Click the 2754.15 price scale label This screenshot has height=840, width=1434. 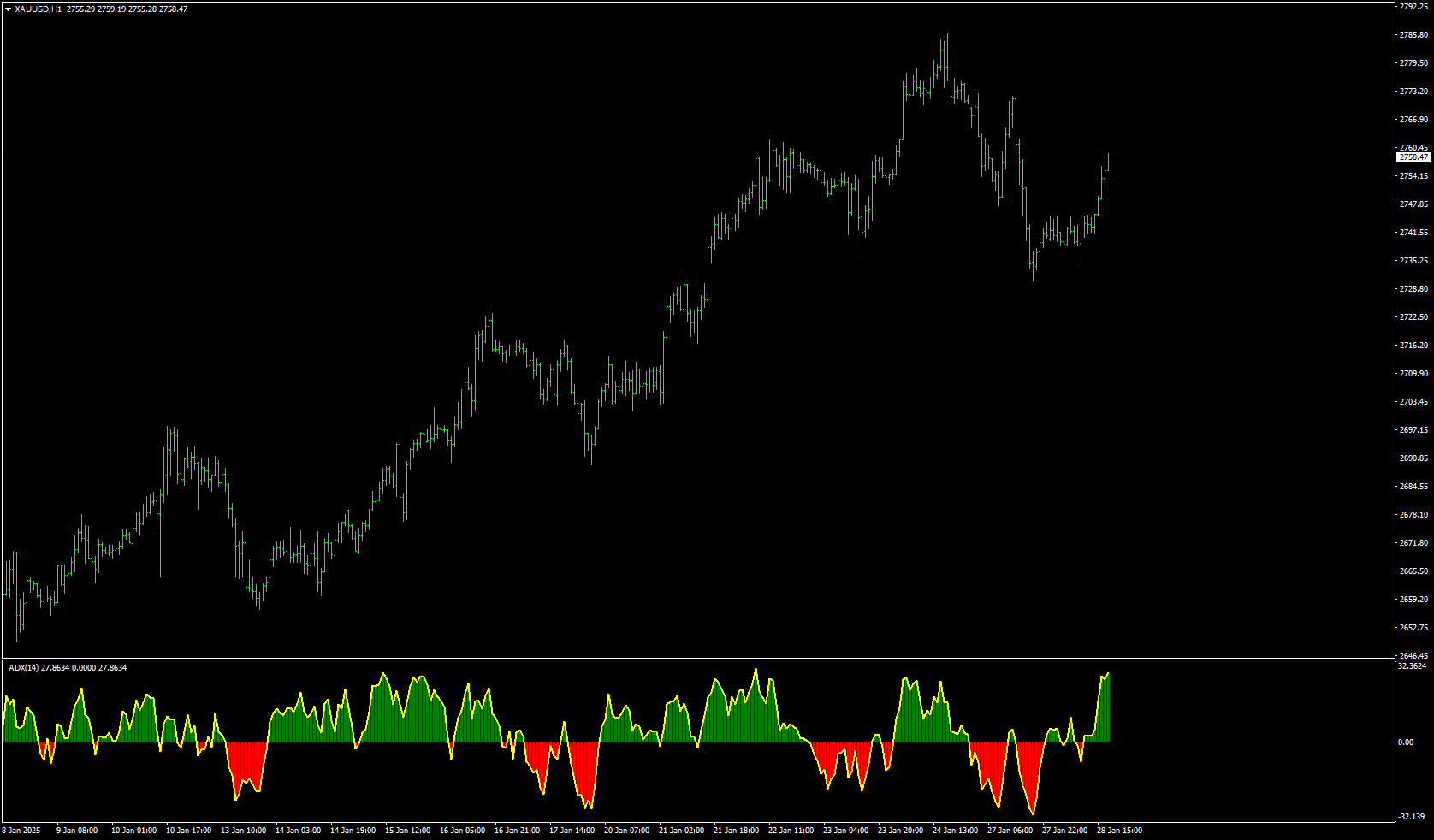[x=1413, y=176]
